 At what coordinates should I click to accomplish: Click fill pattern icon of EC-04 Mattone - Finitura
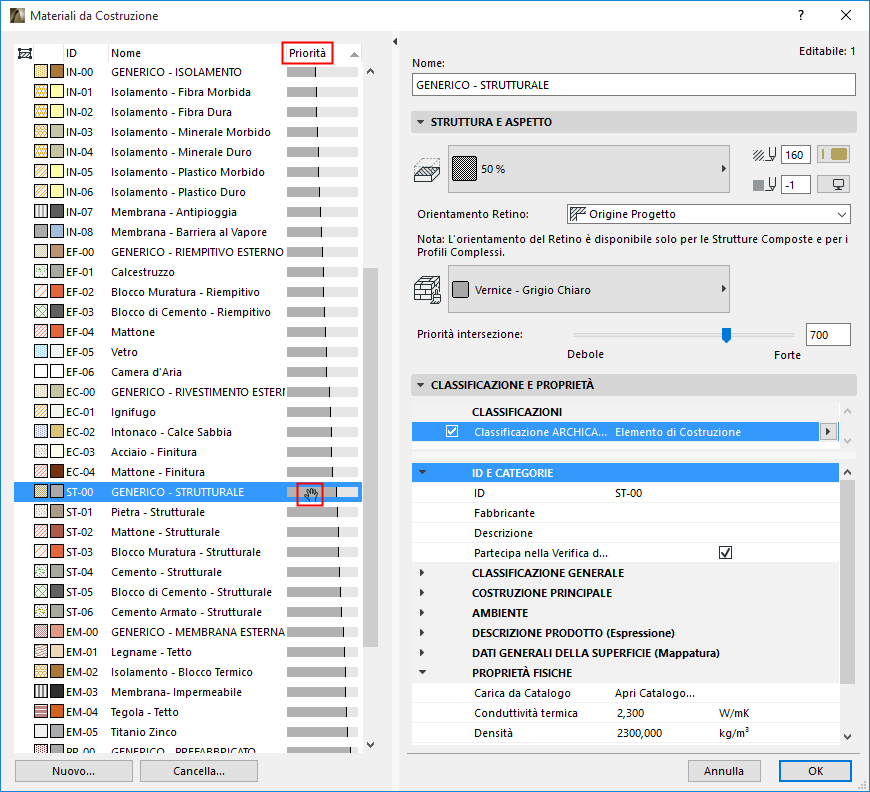tap(41, 471)
